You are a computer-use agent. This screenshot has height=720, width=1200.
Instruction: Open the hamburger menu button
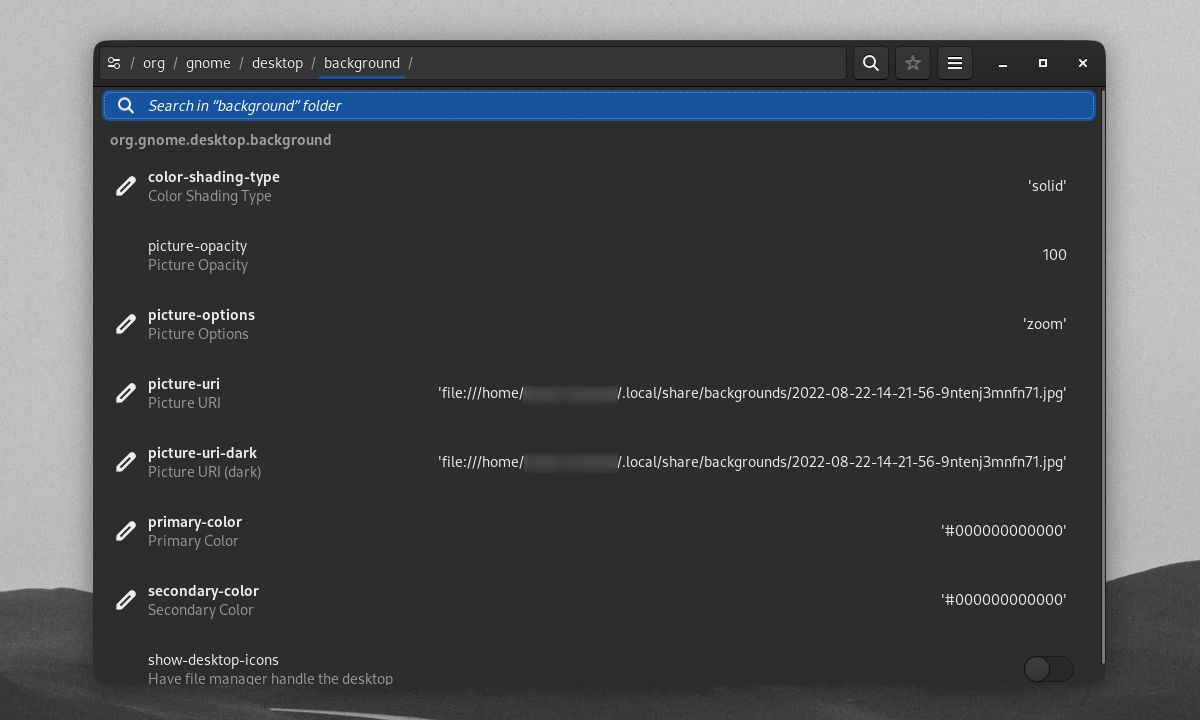pyautogui.click(x=955, y=63)
